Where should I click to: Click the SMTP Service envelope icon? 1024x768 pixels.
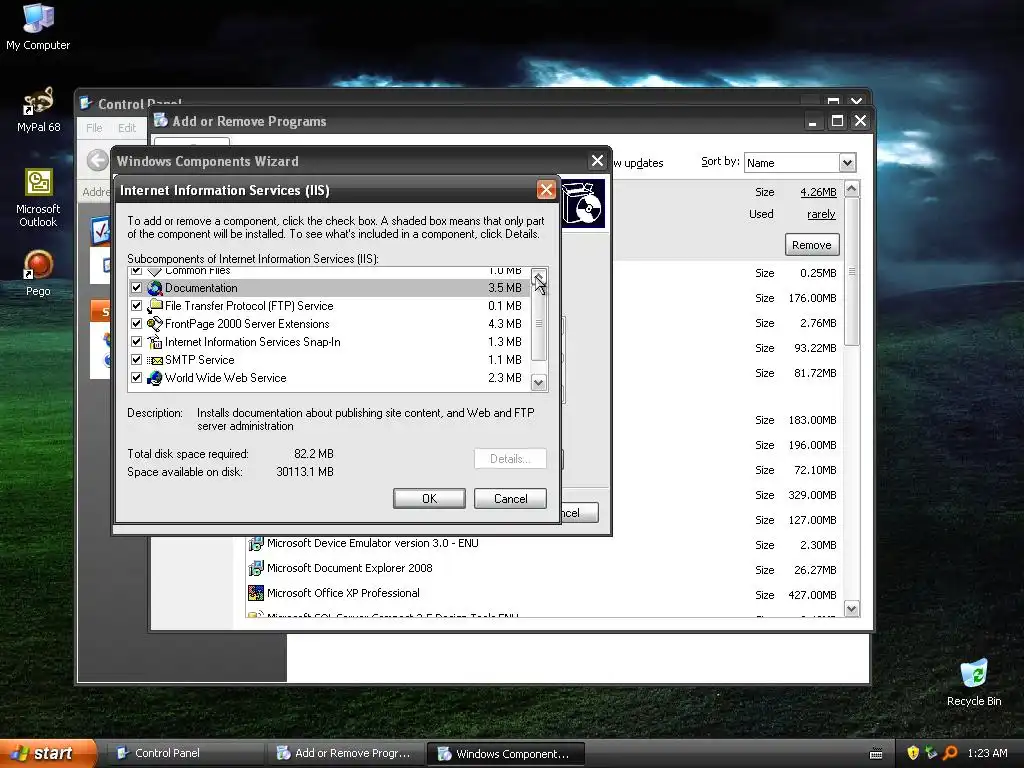point(155,360)
